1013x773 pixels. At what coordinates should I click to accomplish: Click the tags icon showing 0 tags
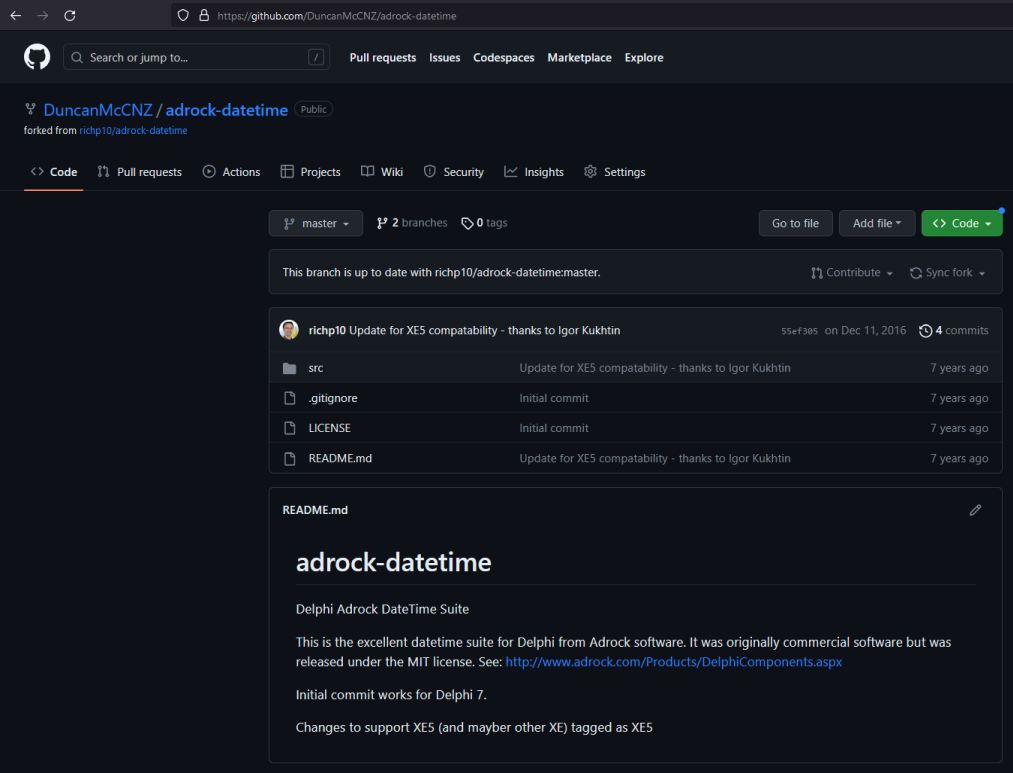pyautogui.click(x=467, y=223)
